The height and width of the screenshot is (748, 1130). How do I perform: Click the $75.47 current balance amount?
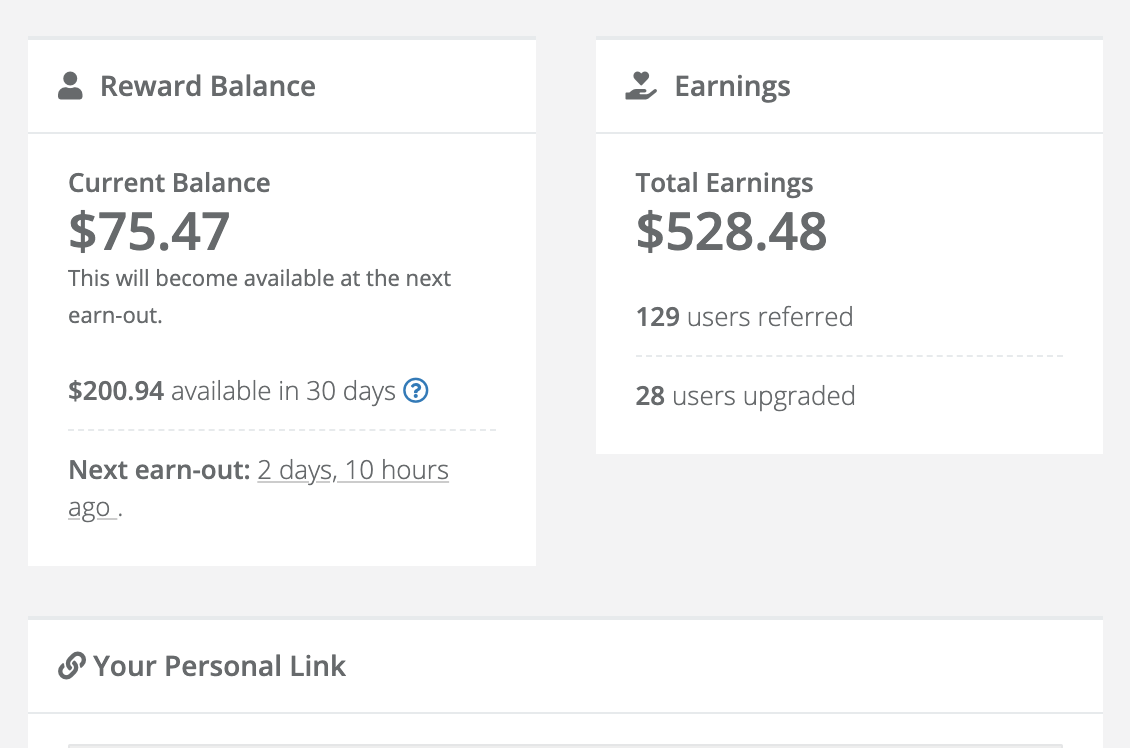(150, 231)
